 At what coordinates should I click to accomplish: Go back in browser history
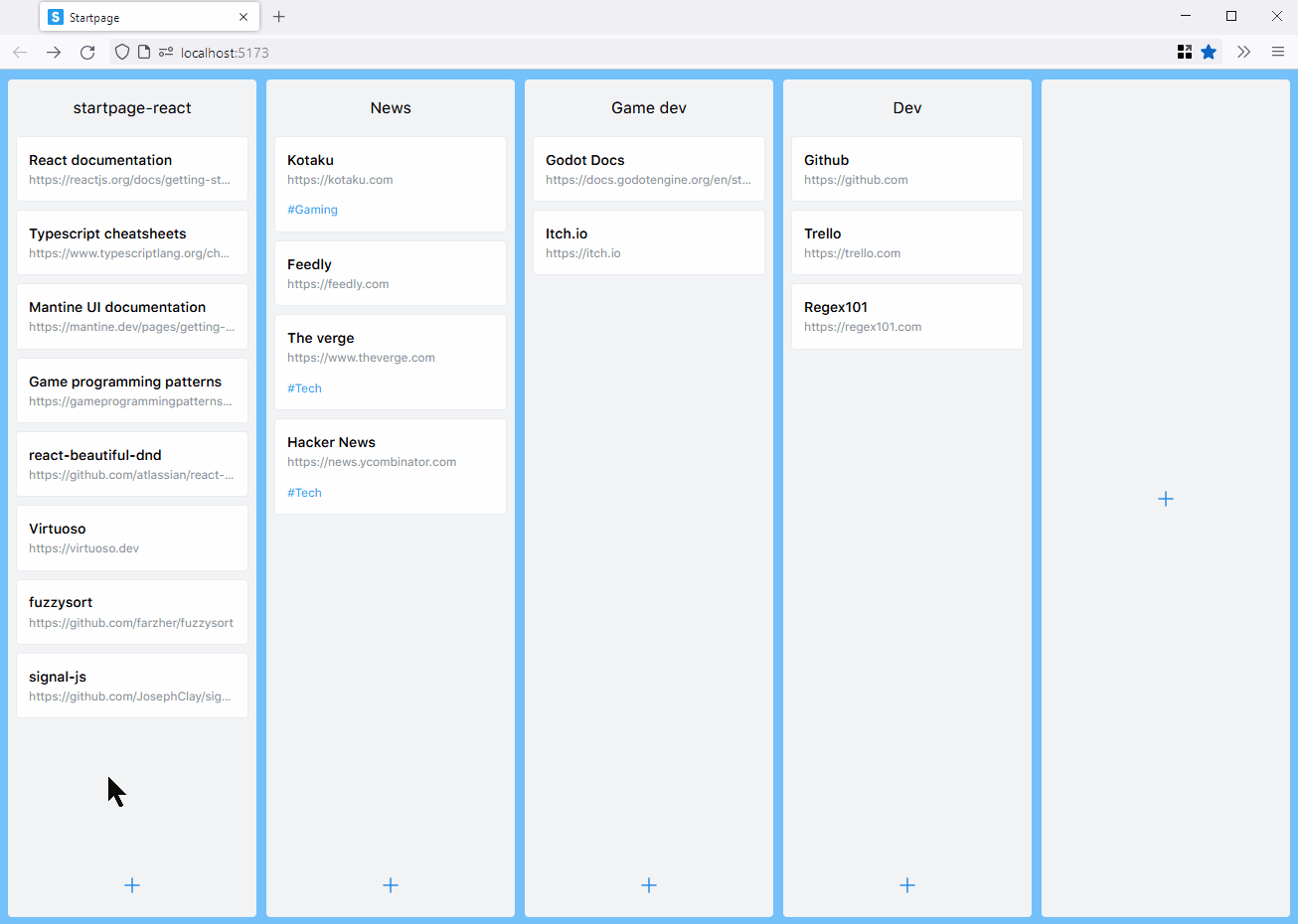[20, 53]
